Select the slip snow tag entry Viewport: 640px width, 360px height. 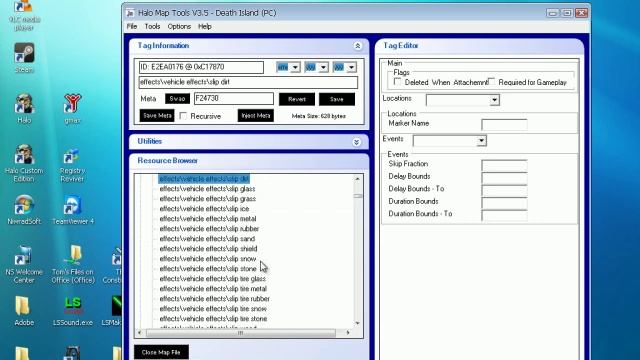coord(208,259)
